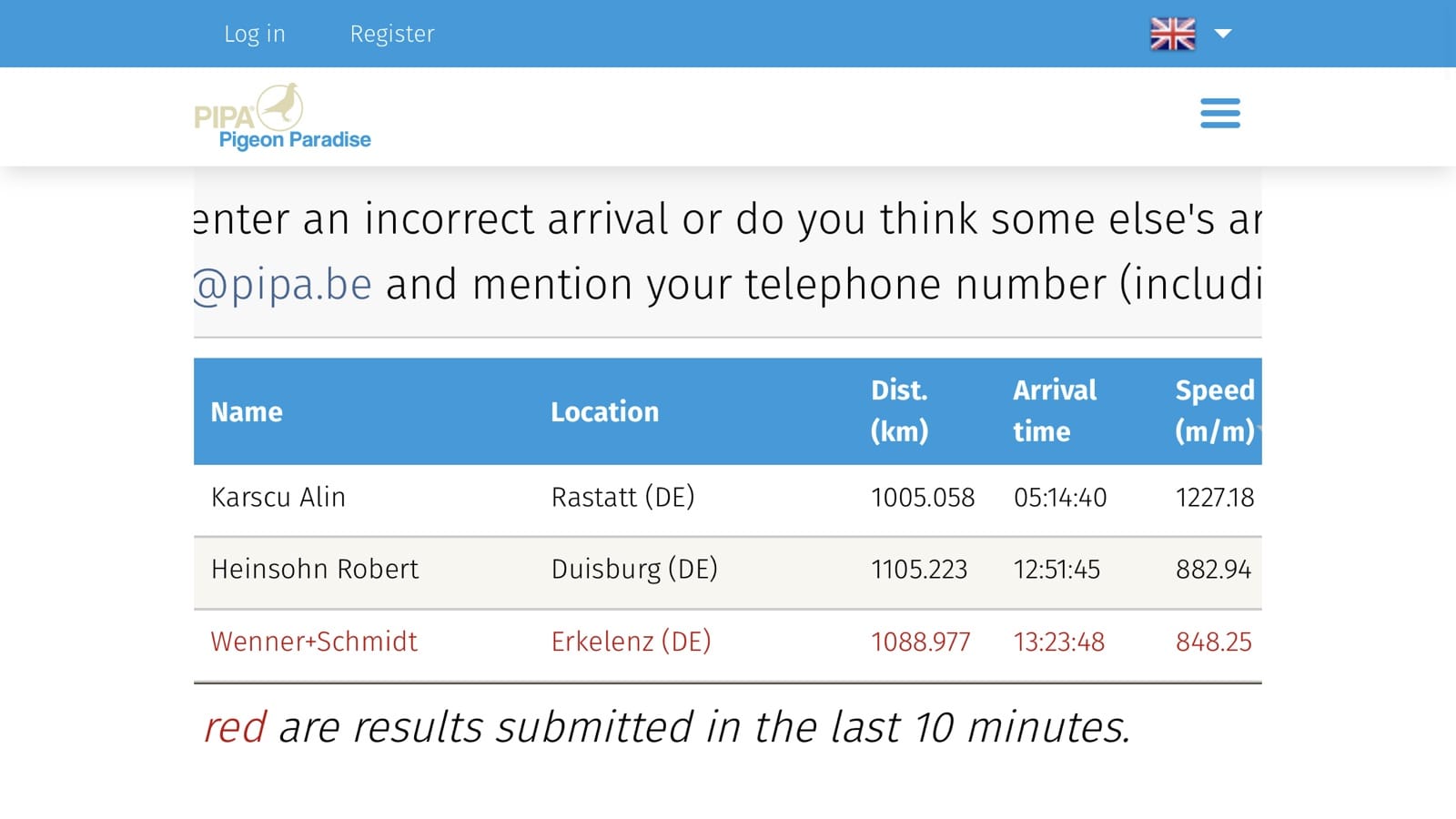Select the Heinsohn Robert row name

pyautogui.click(x=315, y=569)
